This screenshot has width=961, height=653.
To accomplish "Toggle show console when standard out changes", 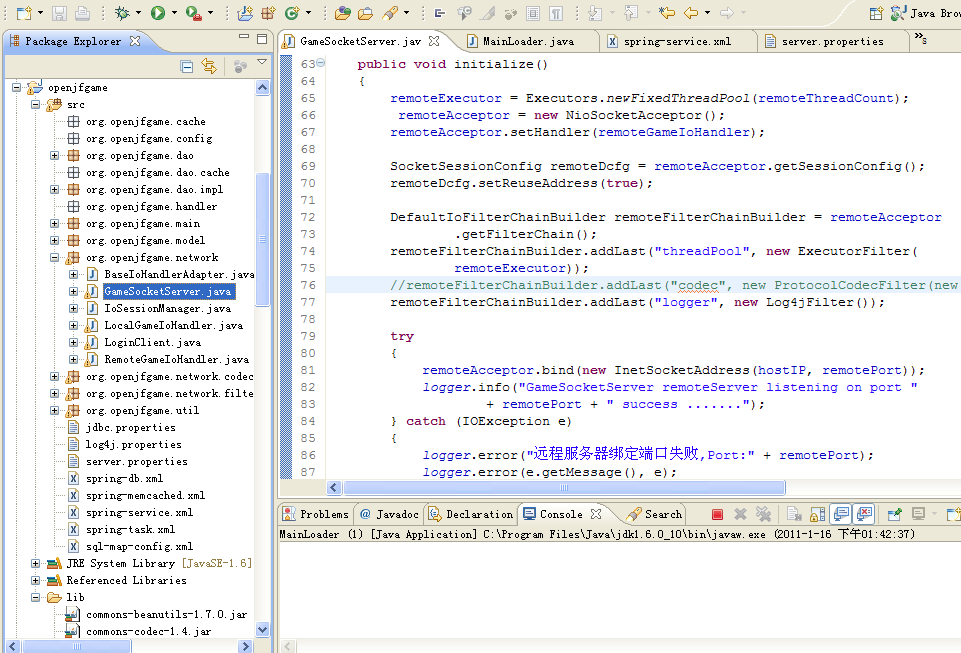I will tap(842, 514).
